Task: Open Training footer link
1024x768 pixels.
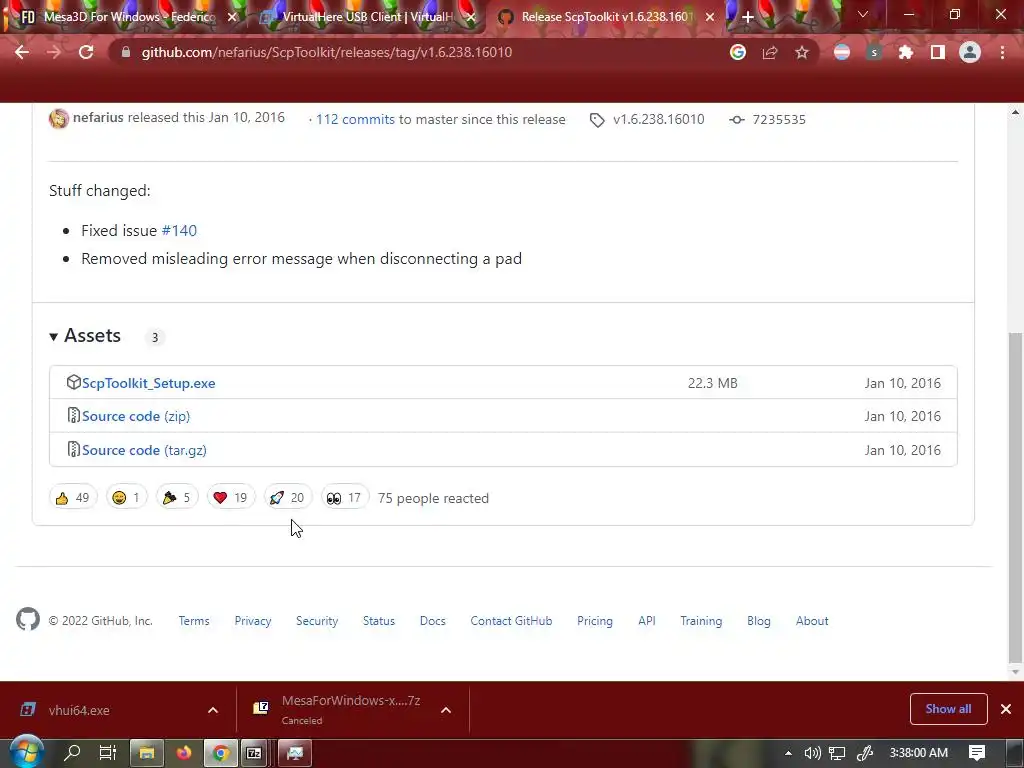Action: (701, 621)
